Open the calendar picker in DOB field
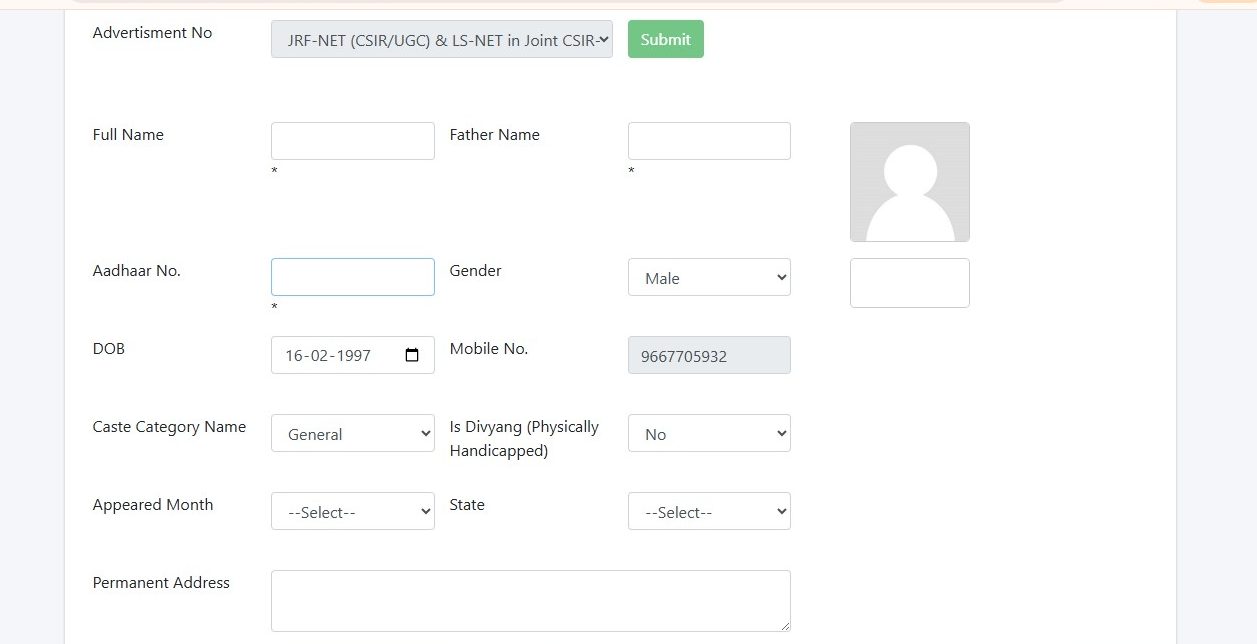 [412, 356]
